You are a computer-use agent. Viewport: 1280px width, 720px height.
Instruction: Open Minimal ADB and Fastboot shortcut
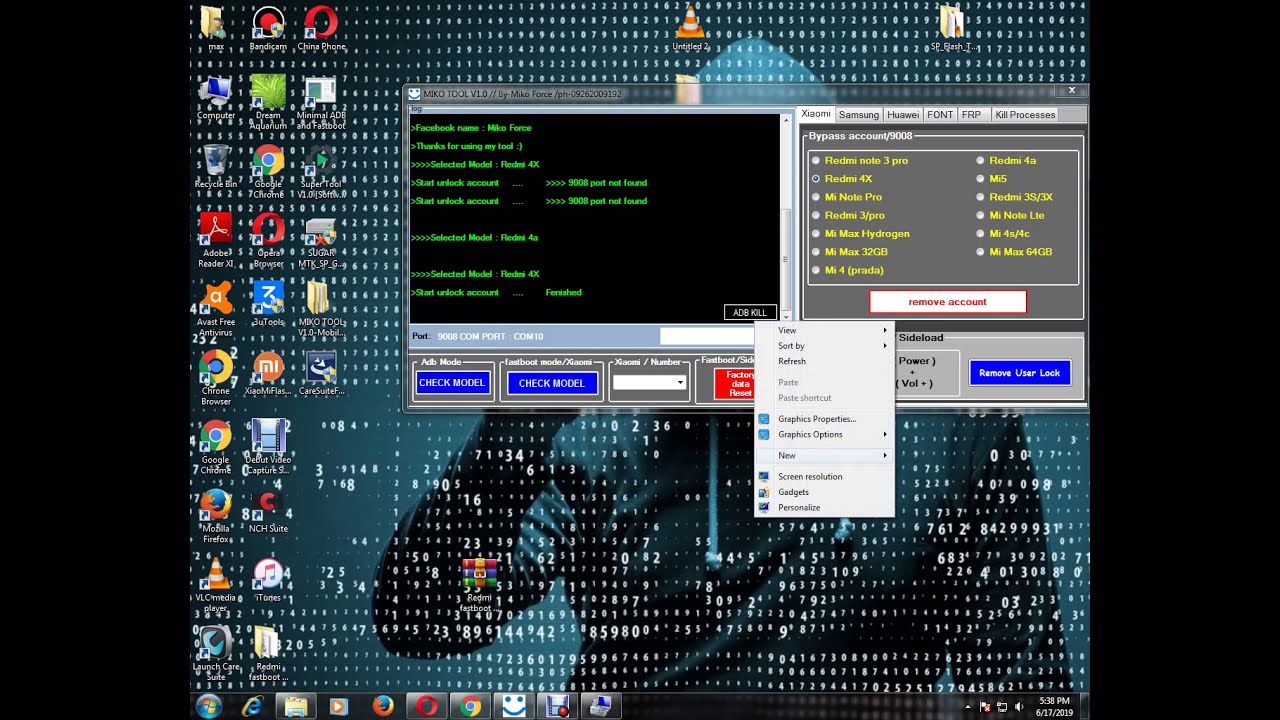(321, 102)
